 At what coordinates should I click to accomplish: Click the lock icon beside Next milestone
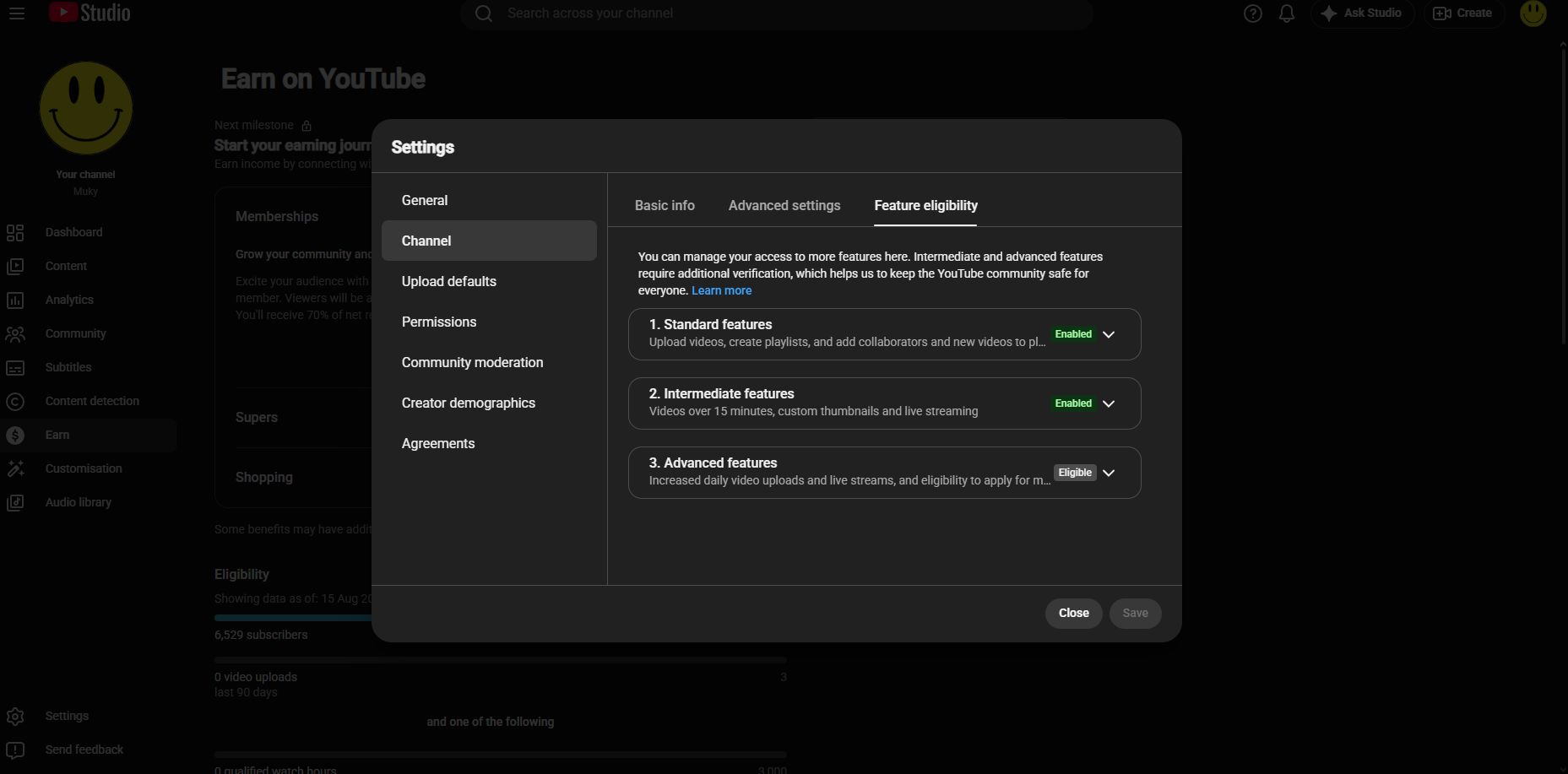point(307,126)
